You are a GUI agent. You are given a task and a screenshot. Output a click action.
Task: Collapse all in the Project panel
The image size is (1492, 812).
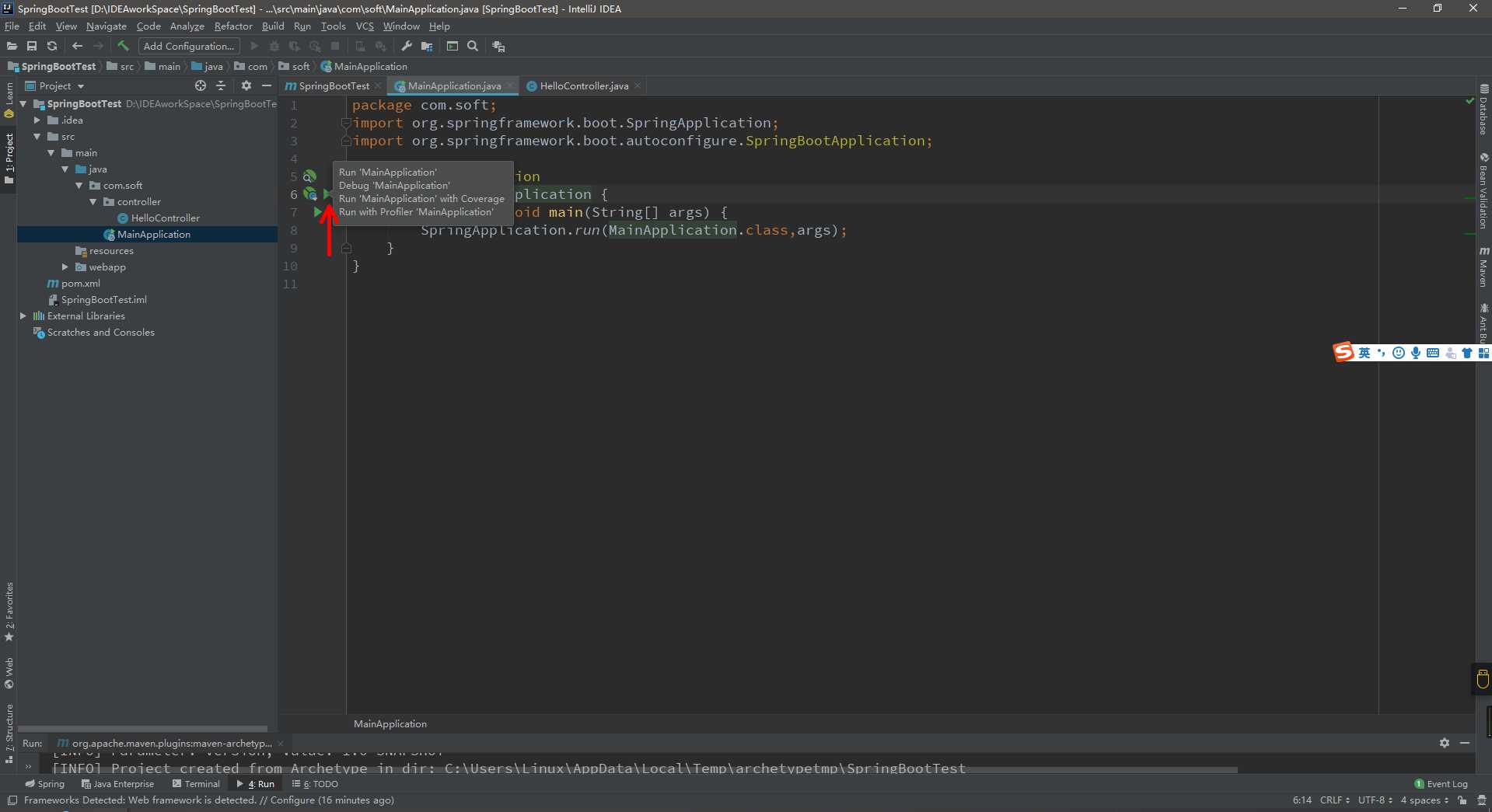[x=221, y=85]
